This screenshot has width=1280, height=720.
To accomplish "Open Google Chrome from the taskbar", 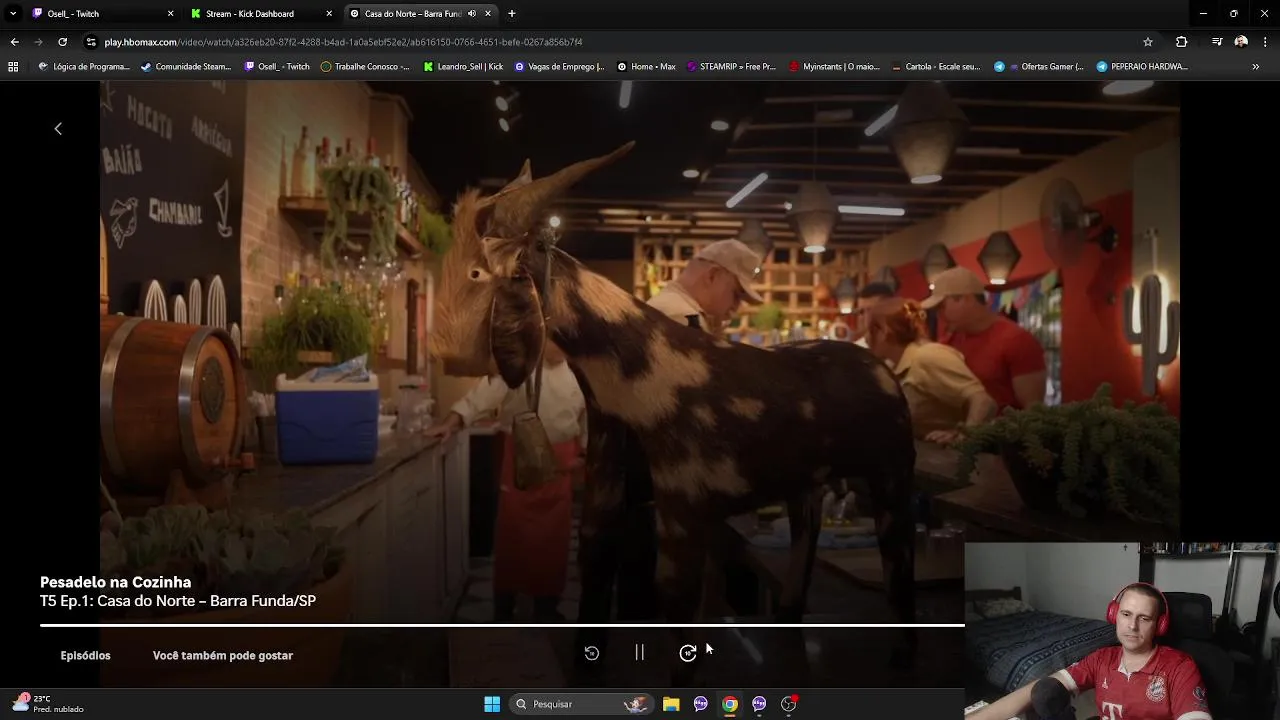I will [730, 704].
